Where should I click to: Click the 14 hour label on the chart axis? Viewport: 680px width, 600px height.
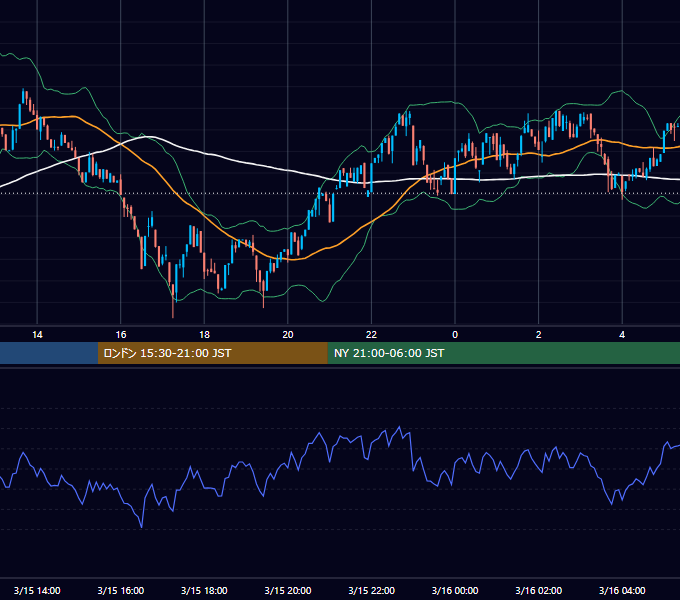point(37,335)
